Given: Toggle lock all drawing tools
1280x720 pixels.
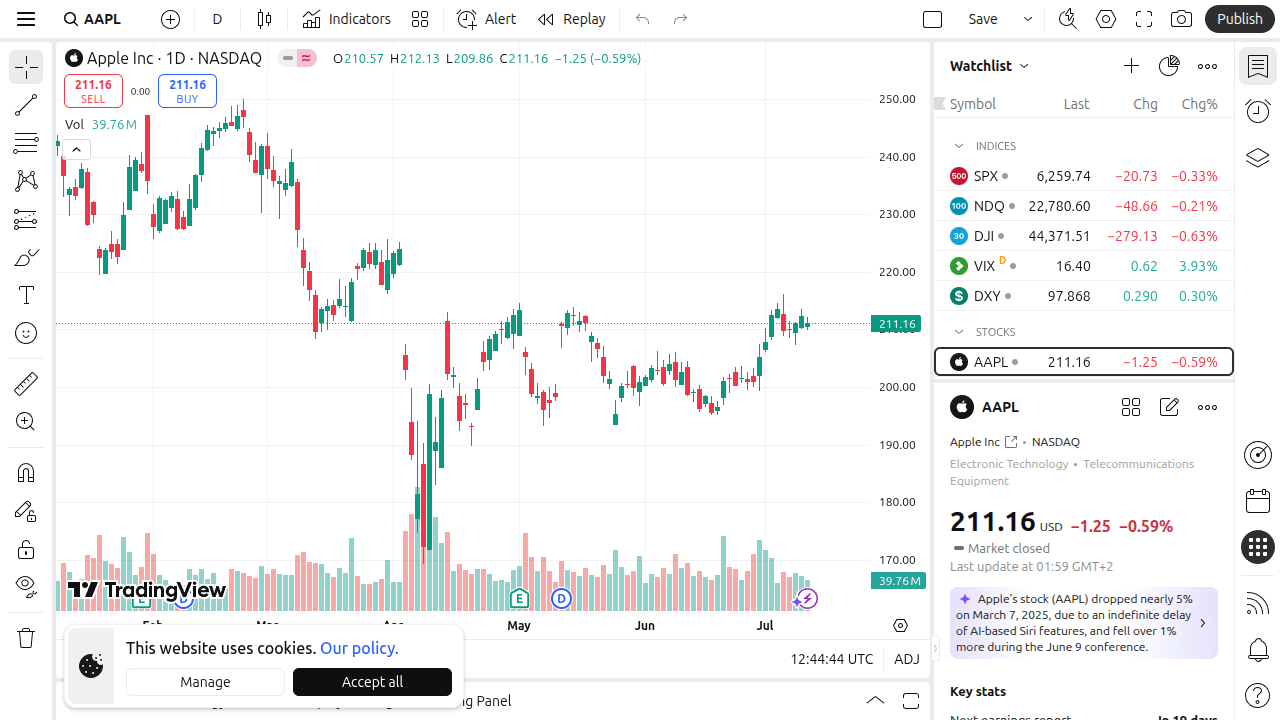Looking at the screenshot, I should [26, 549].
